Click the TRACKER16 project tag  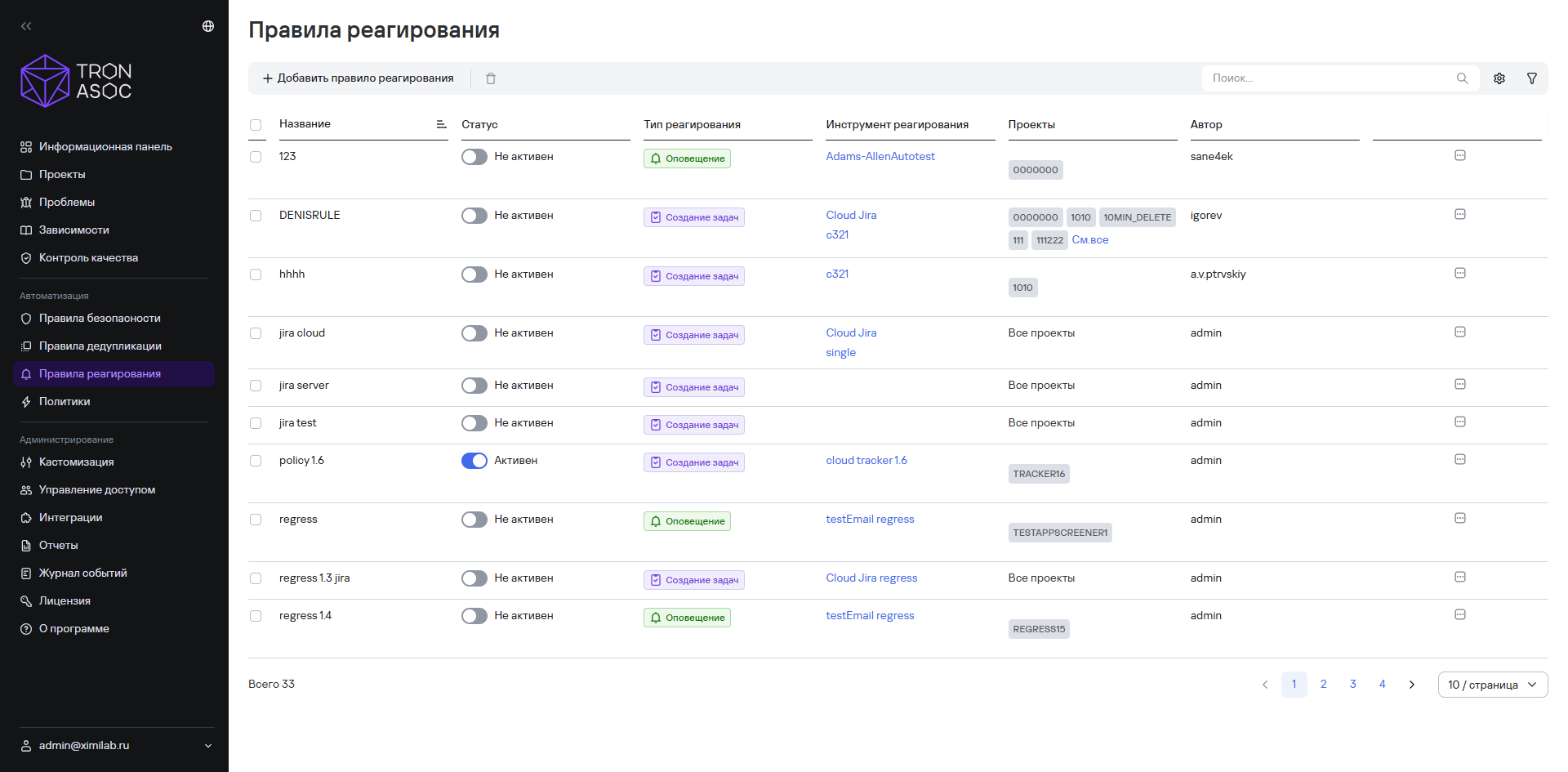[x=1039, y=474]
